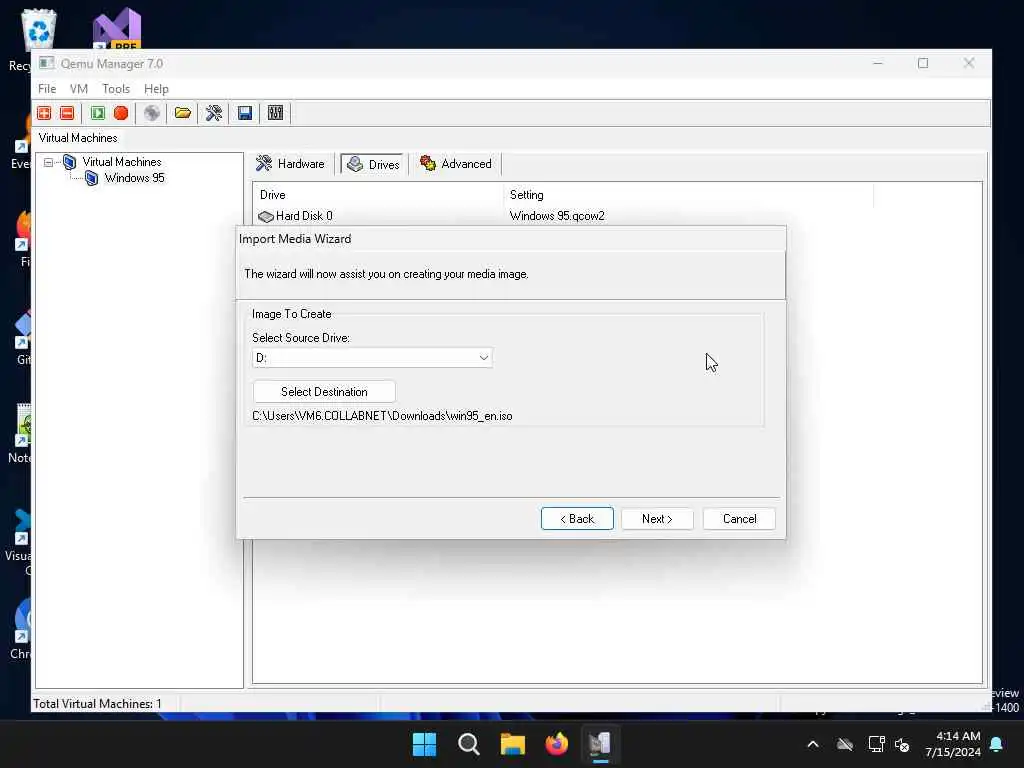Click the Windows 95.qcow2 setting cell
The image size is (1024, 768).
point(557,216)
